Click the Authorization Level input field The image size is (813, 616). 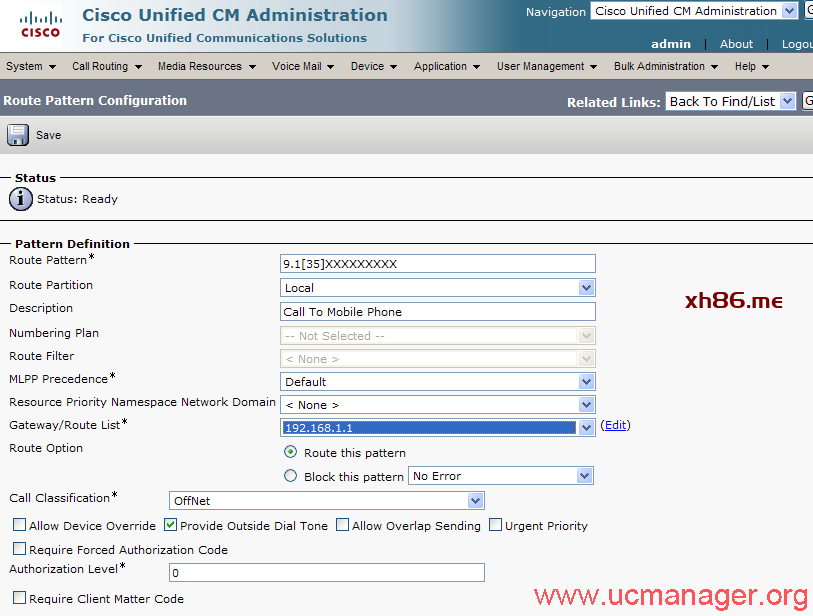(326, 573)
